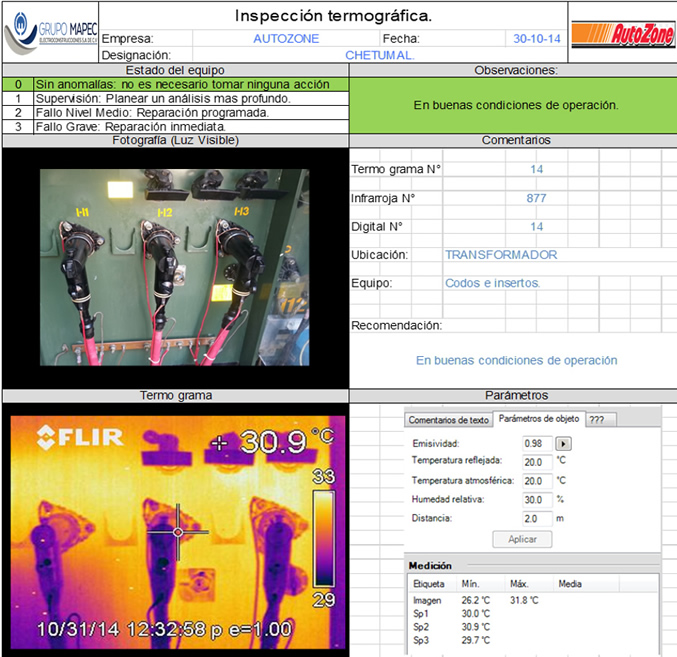
Task: Select the visible light transformer photograph
Action: point(175,267)
